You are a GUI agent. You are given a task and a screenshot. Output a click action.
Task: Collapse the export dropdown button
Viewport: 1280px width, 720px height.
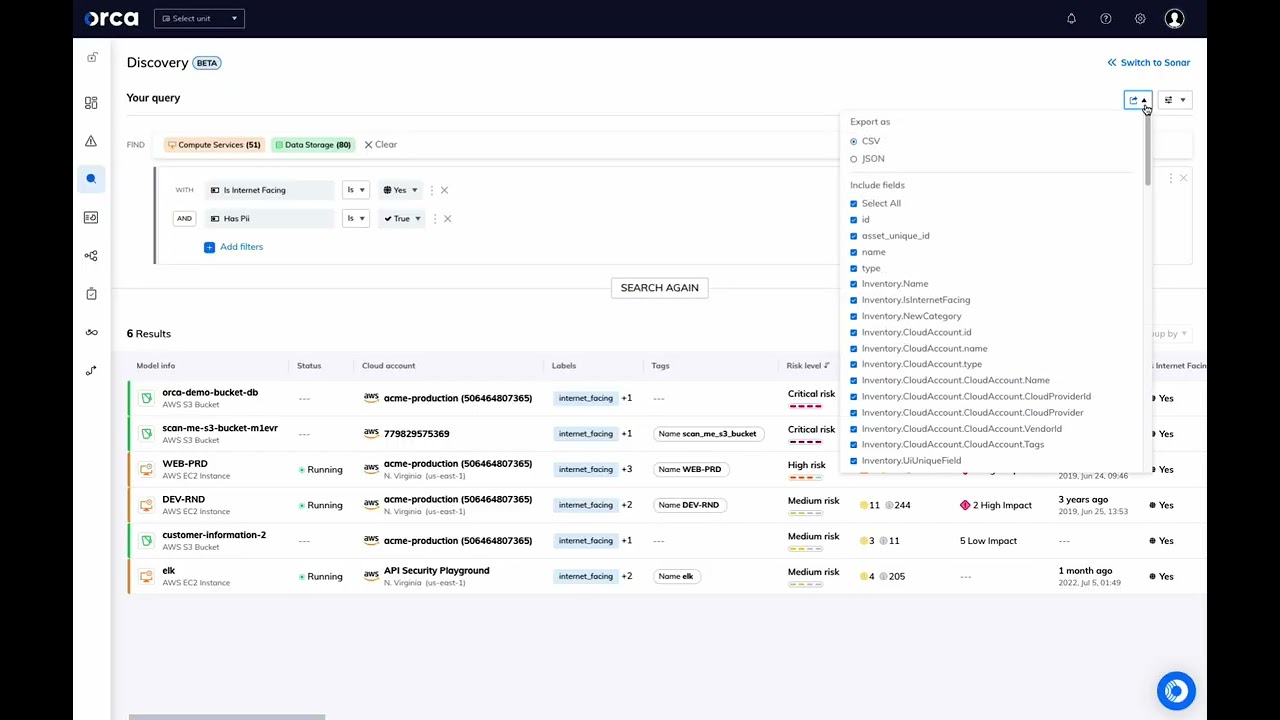click(x=1137, y=100)
